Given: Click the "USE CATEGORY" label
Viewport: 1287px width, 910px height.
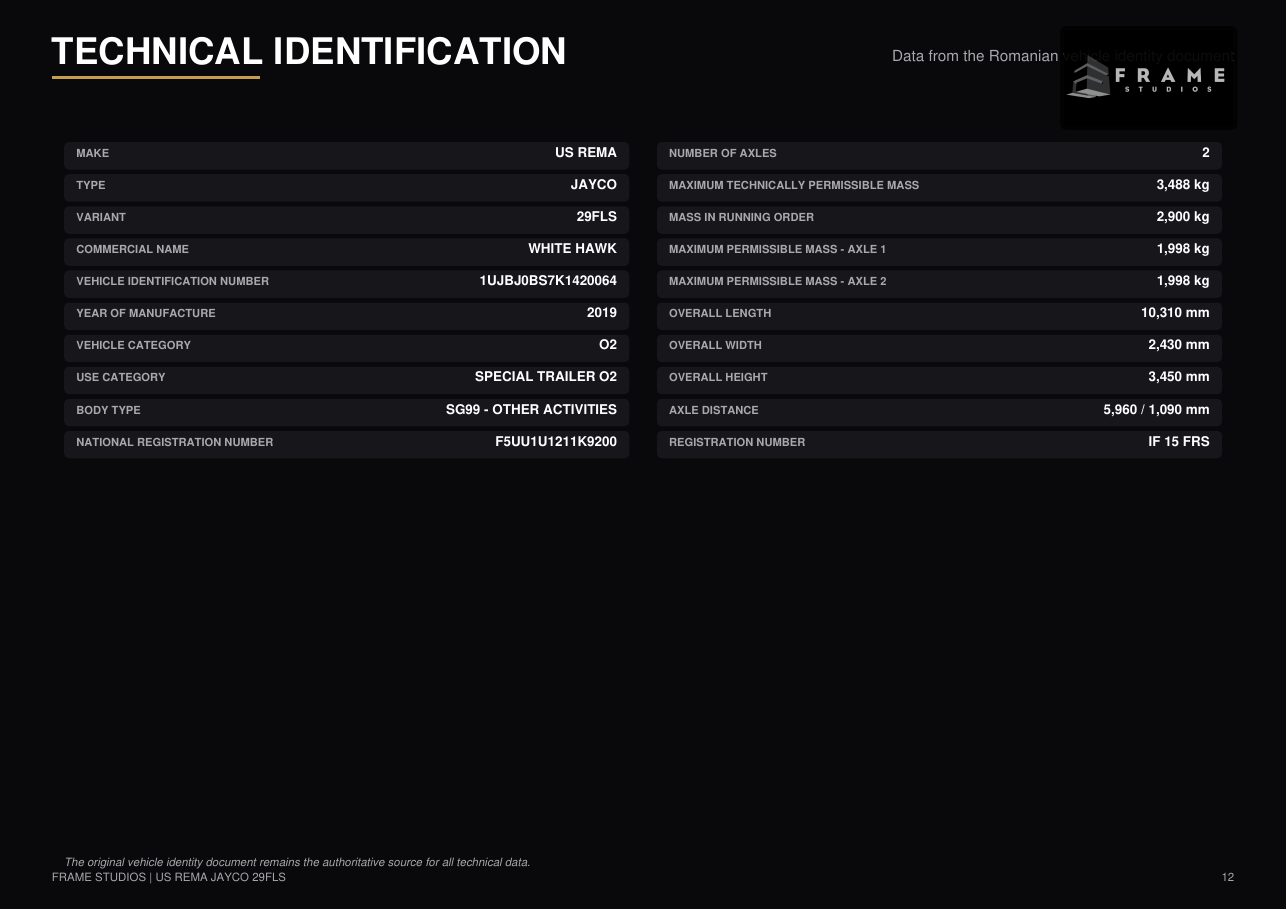Looking at the screenshot, I should pyautogui.click(x=121, y=377).
